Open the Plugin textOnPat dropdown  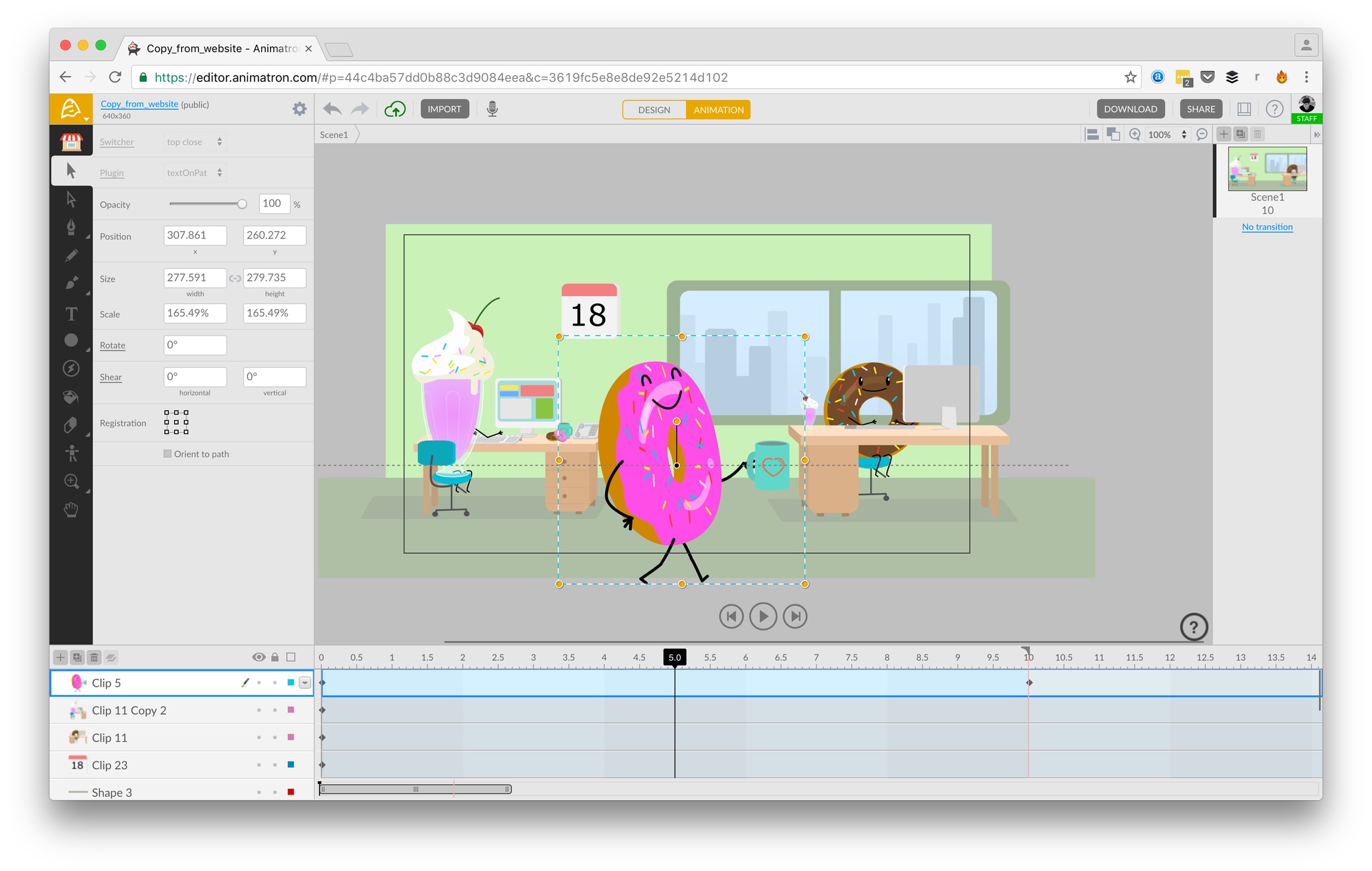pyautogui.click(x=194, y=173)
